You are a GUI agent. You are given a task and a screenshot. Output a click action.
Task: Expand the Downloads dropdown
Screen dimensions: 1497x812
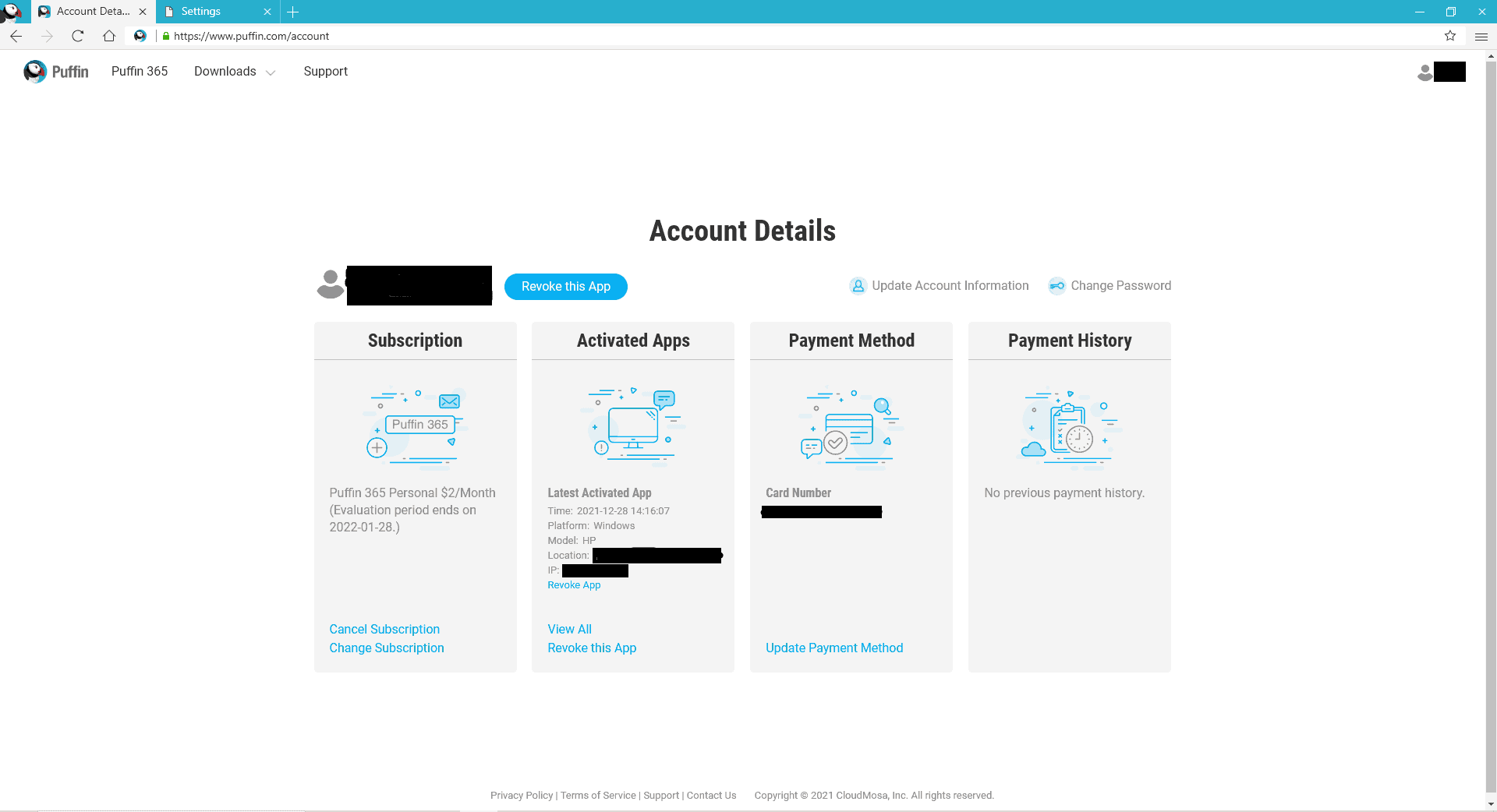click(235, 71)
